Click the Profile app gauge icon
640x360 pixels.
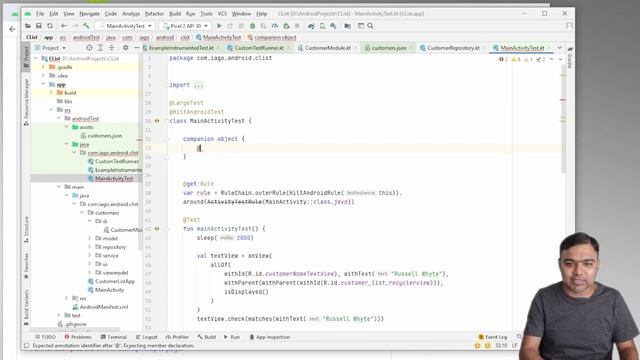tap(275, 26)
